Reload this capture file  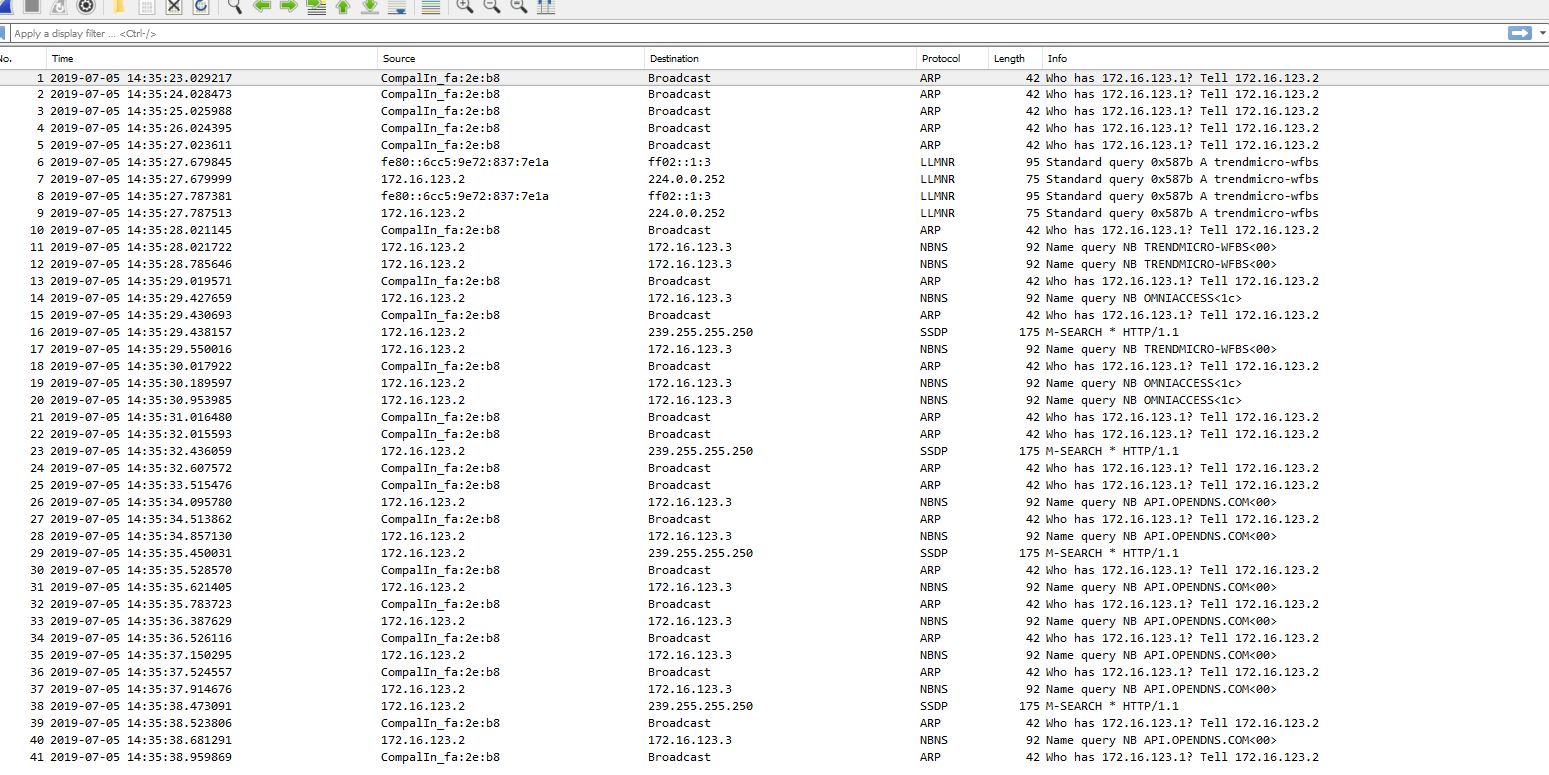[201, 6]
